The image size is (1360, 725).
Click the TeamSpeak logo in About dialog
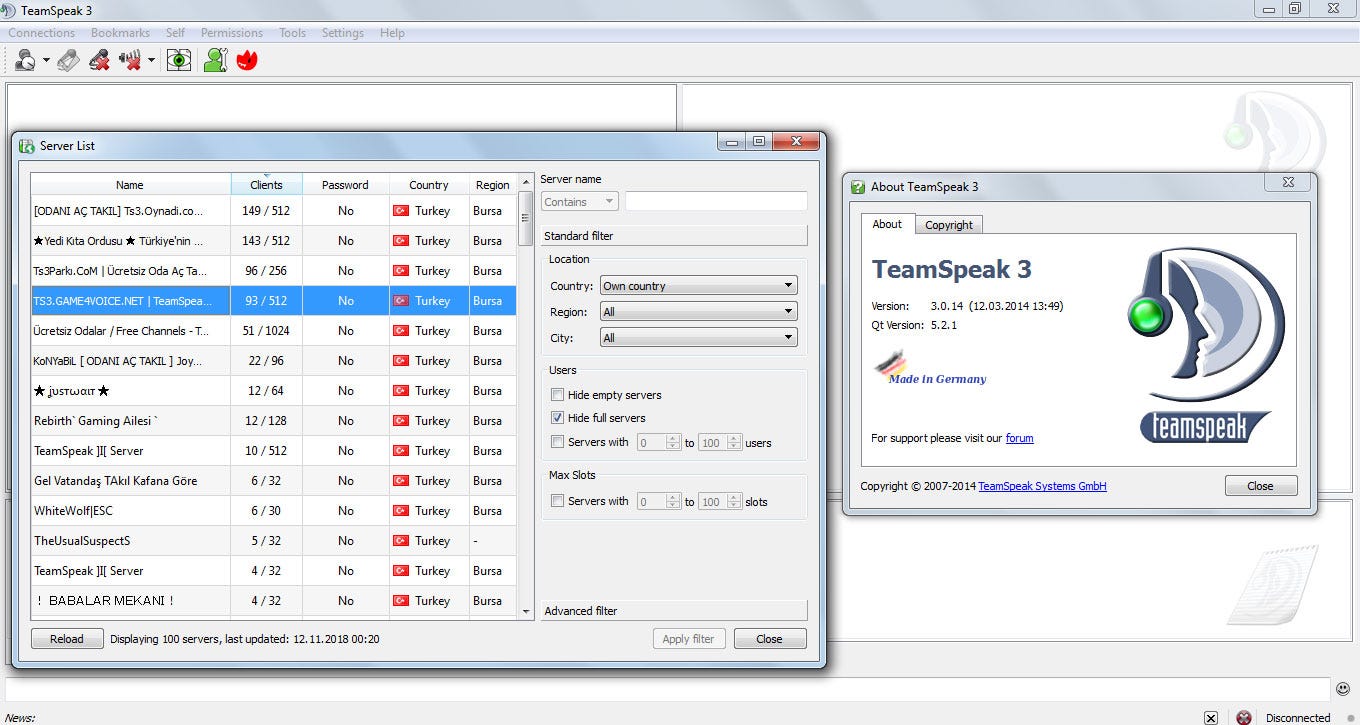pyautogui.click(x=1205, y=345)
